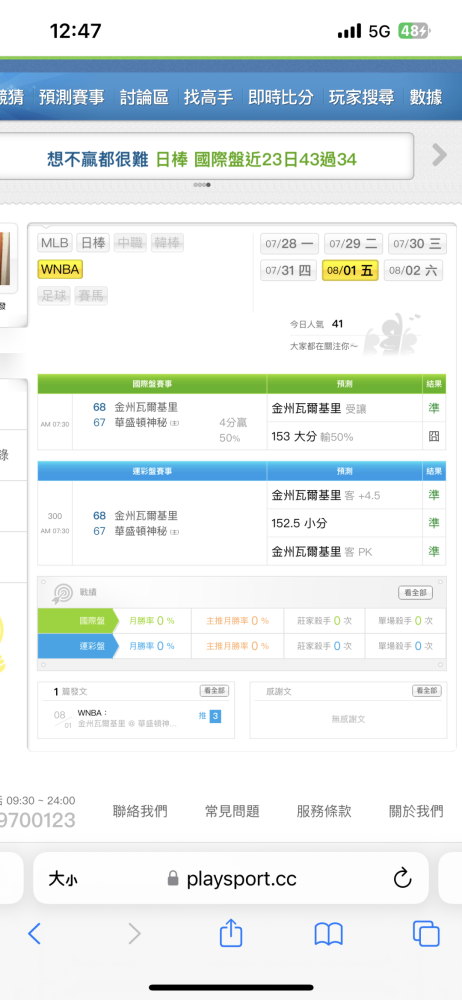
Task: Reload page with refresh icon
Action: 402,879
